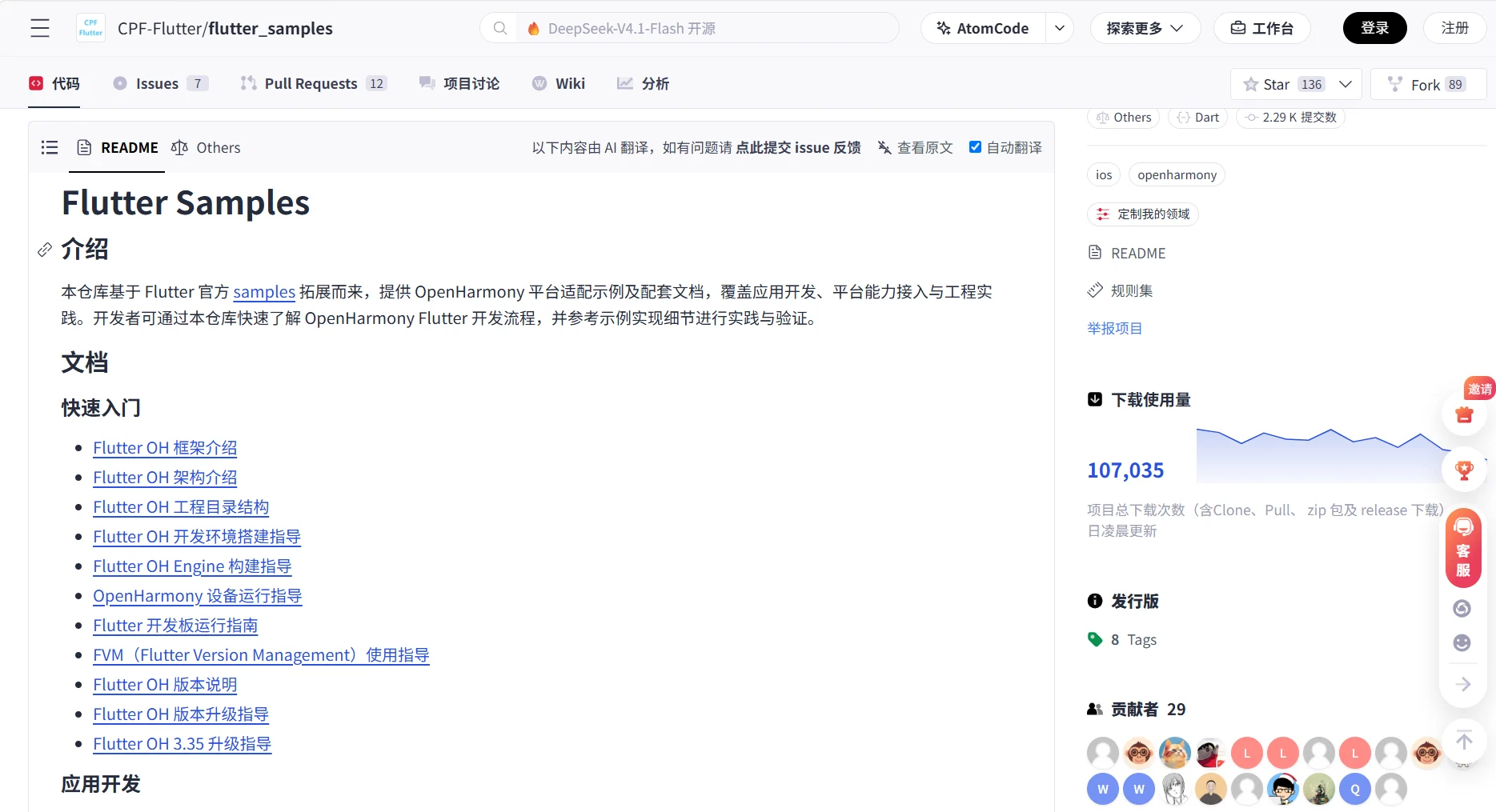The width and height of the screenshot is (1496, 812).
Task: Select the README file tab
Action: 118,147
